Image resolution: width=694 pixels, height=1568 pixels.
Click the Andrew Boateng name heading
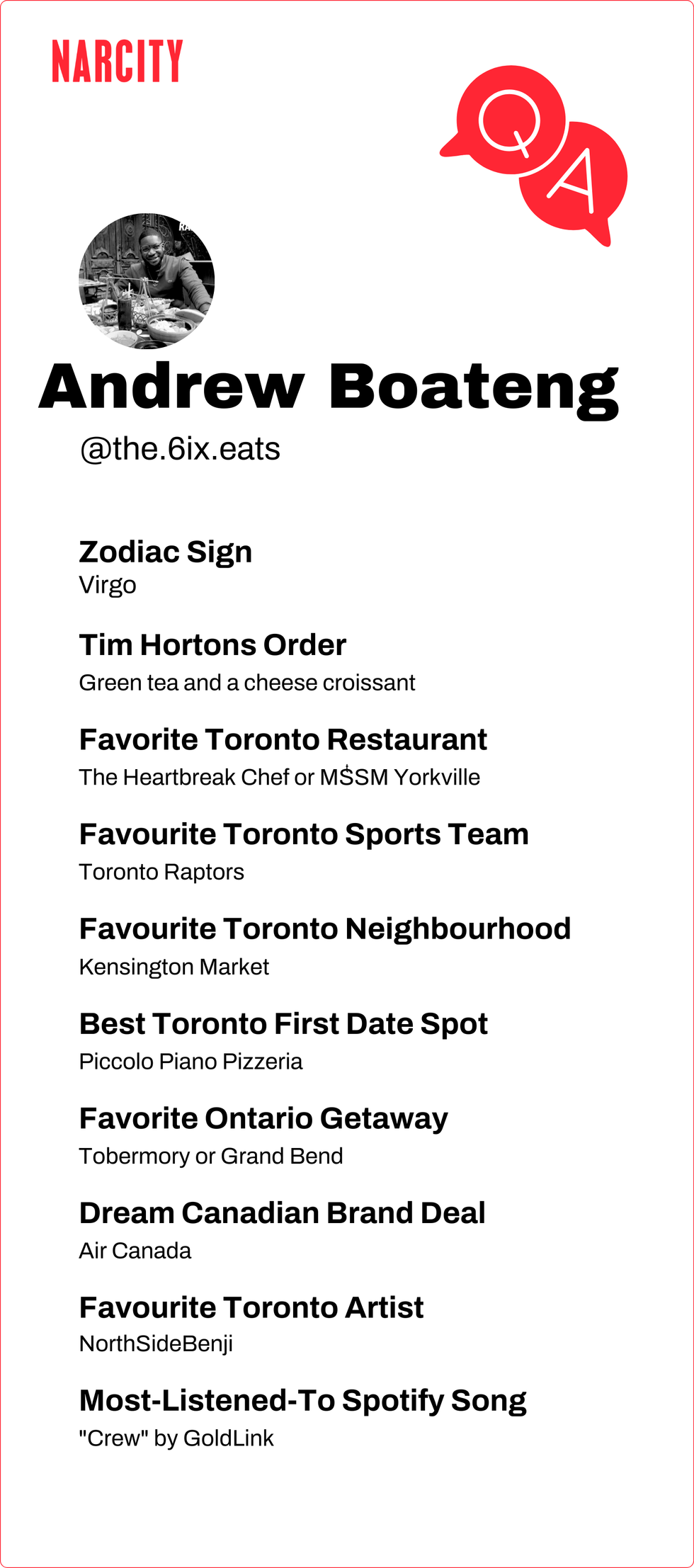329,388
